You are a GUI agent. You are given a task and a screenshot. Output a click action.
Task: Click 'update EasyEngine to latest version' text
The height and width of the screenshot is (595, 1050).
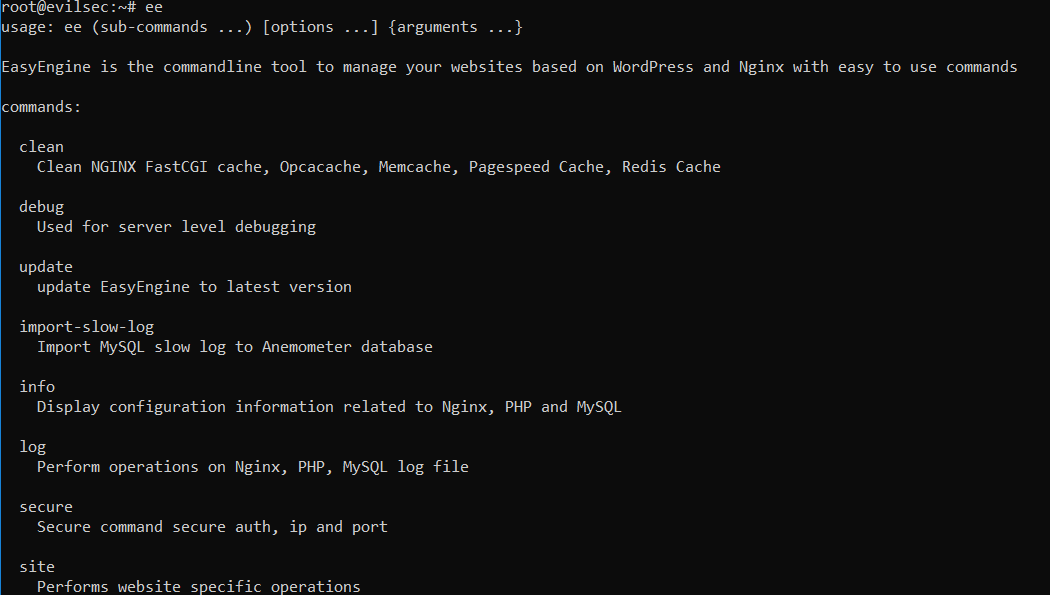[194, 287]
